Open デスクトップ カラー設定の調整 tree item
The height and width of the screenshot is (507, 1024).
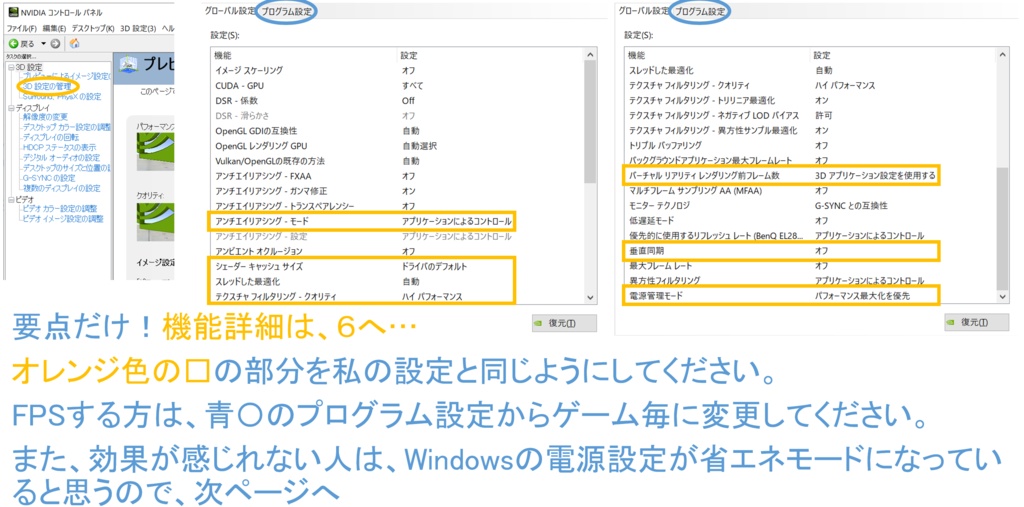[67, 127]
